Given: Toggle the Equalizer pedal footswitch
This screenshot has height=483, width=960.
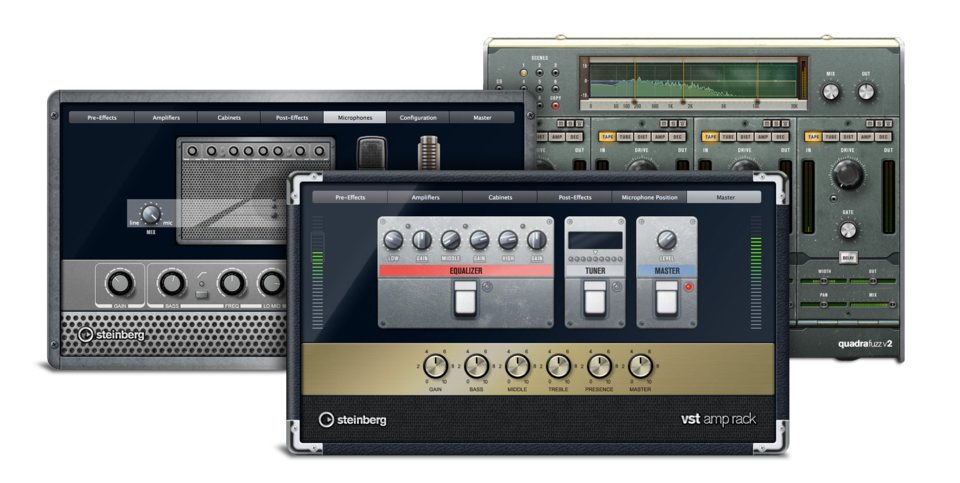Looking at the screenshot, I should (465, 299).
